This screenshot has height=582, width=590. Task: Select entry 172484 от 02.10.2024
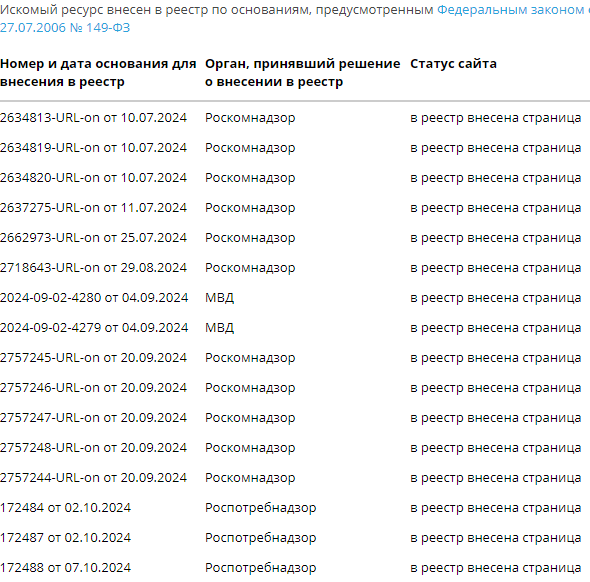pos(65,508)
